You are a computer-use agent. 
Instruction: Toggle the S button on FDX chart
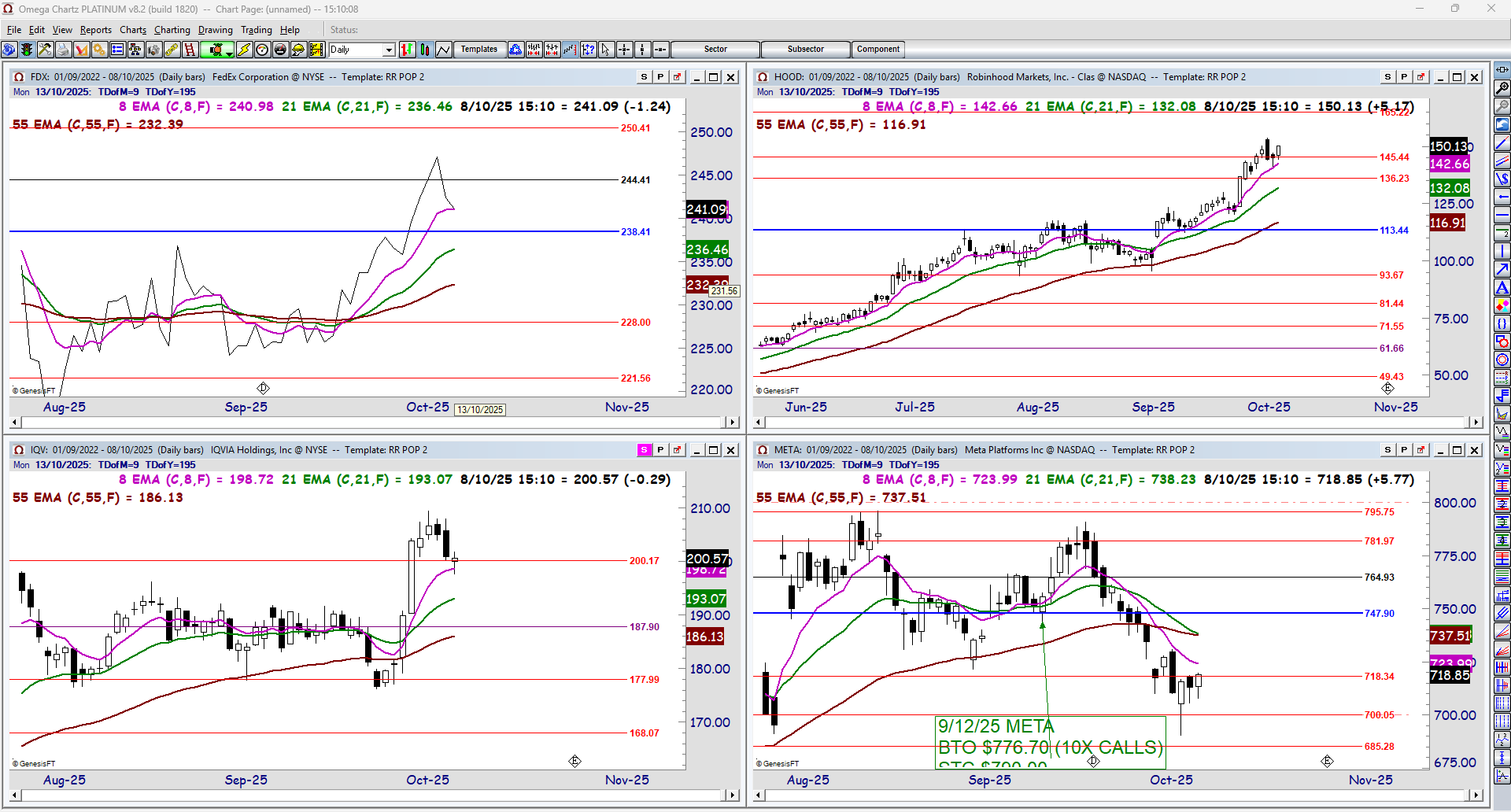tap(645, 77)
